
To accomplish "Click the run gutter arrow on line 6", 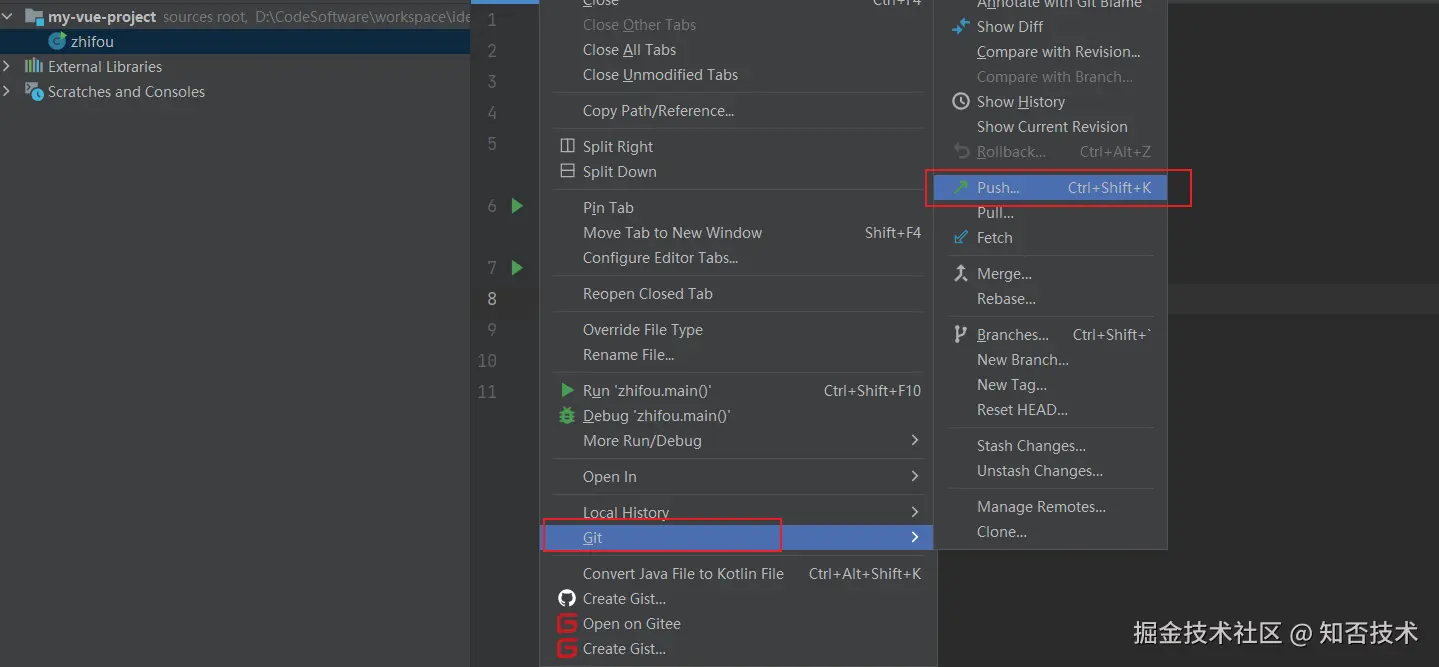I will (x=517, y=206).
